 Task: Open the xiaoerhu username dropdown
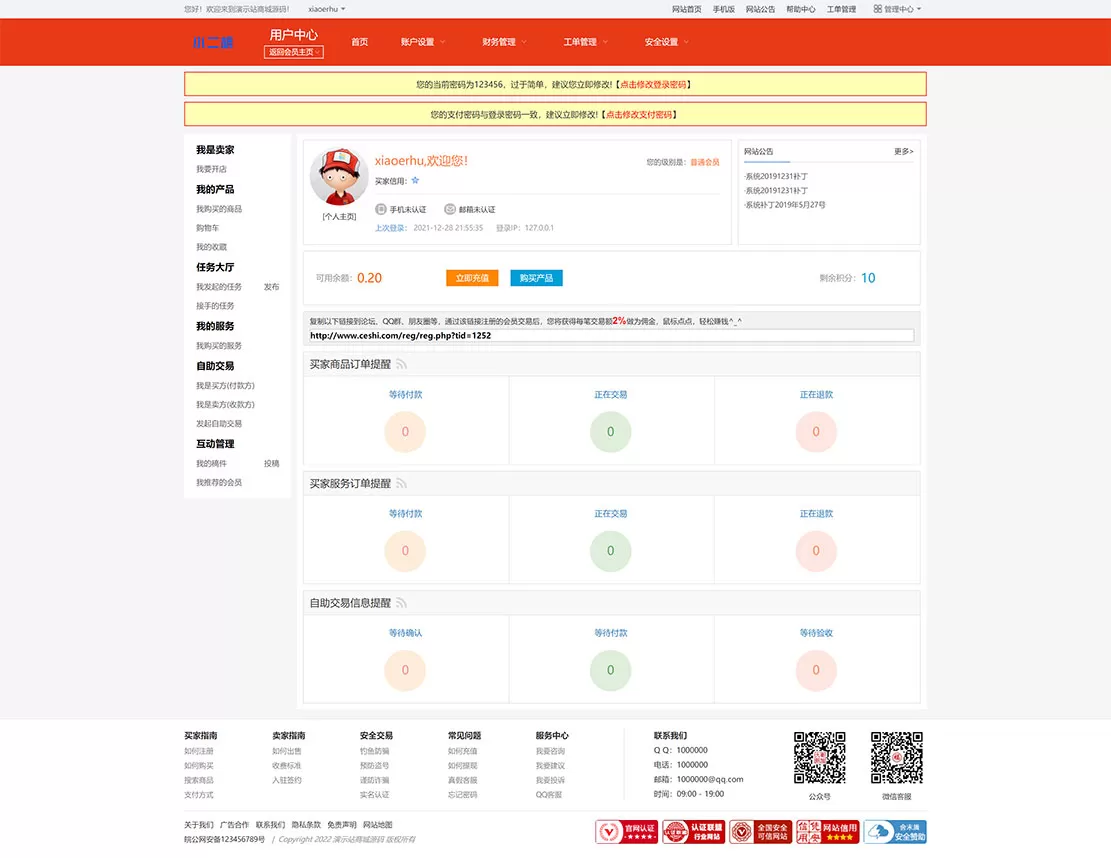tap(327, 9)
